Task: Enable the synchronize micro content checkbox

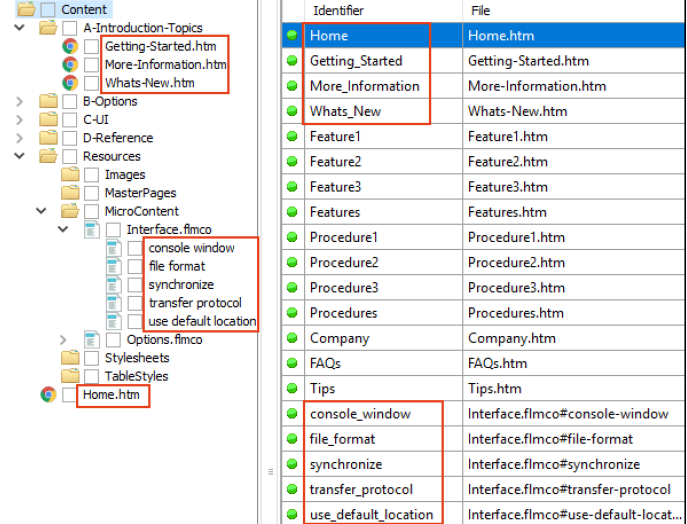Action: 136,285
